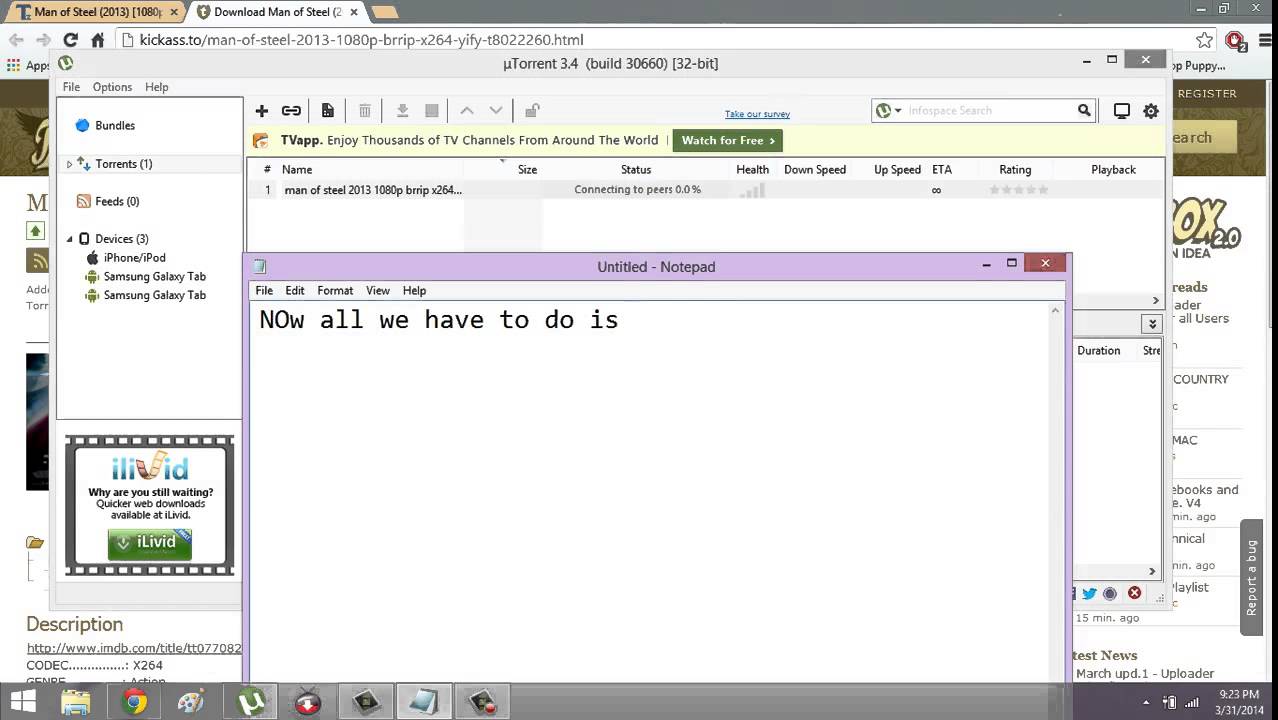Image resolution: width=1278 pixels, height=720 pixels.
Task: Click the TVapp ad icon
Action: tap(261, 141)
